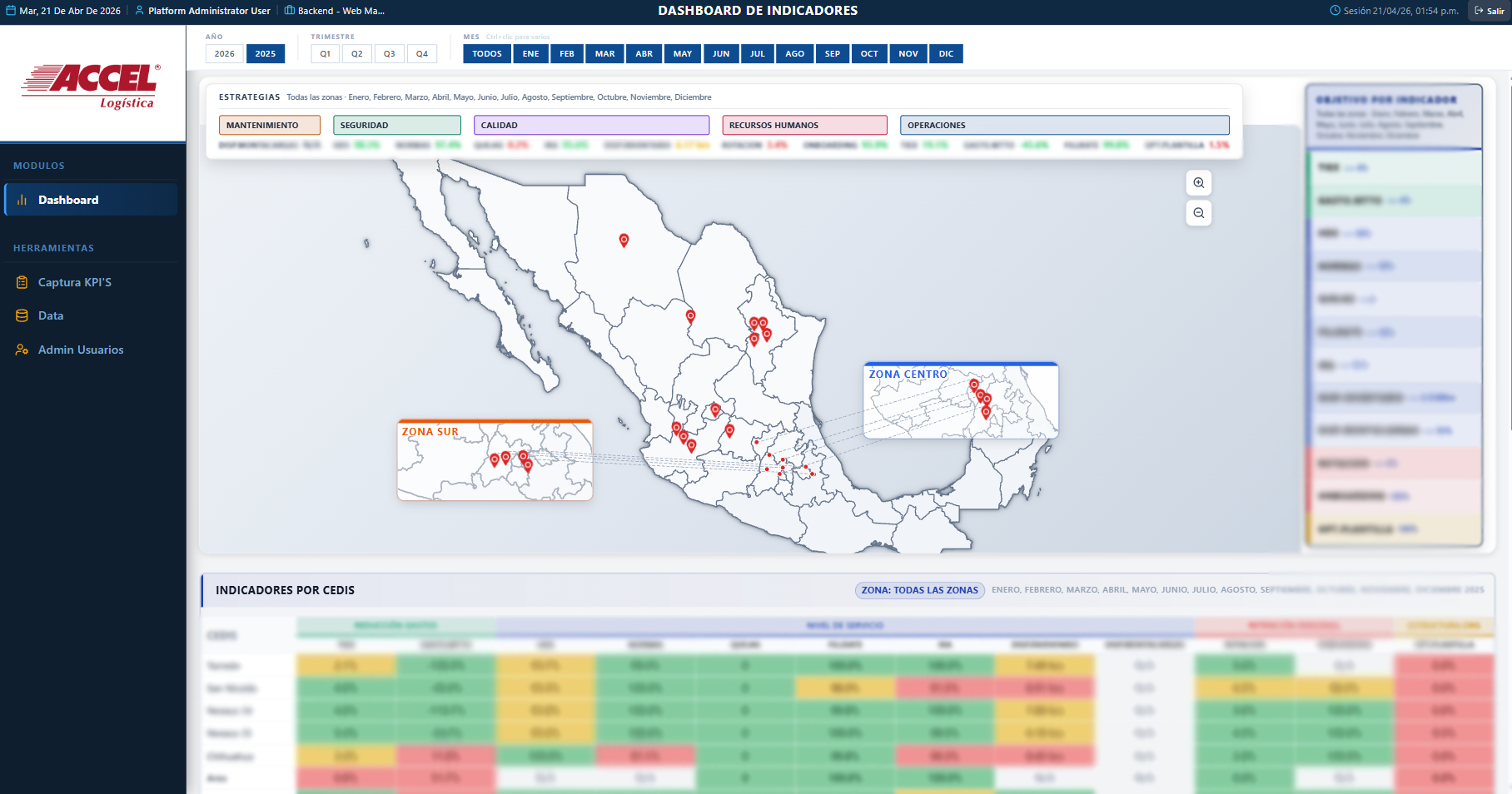Click the Dashboard bar chart icon in sidebar
The width and height of the screenshot is (1512, 794).
point(22,200)
